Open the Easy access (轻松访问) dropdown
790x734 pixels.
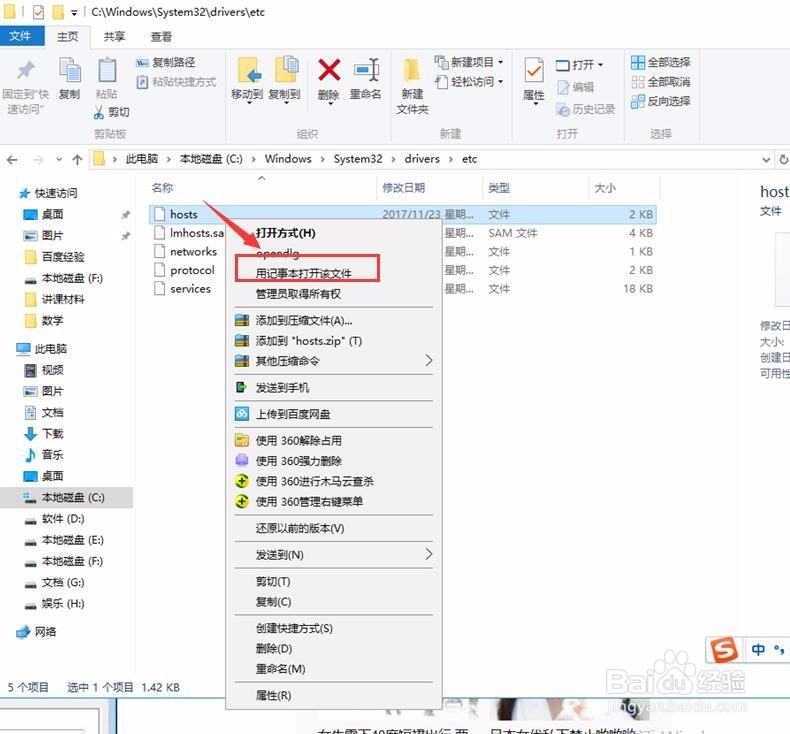(469, 81)
